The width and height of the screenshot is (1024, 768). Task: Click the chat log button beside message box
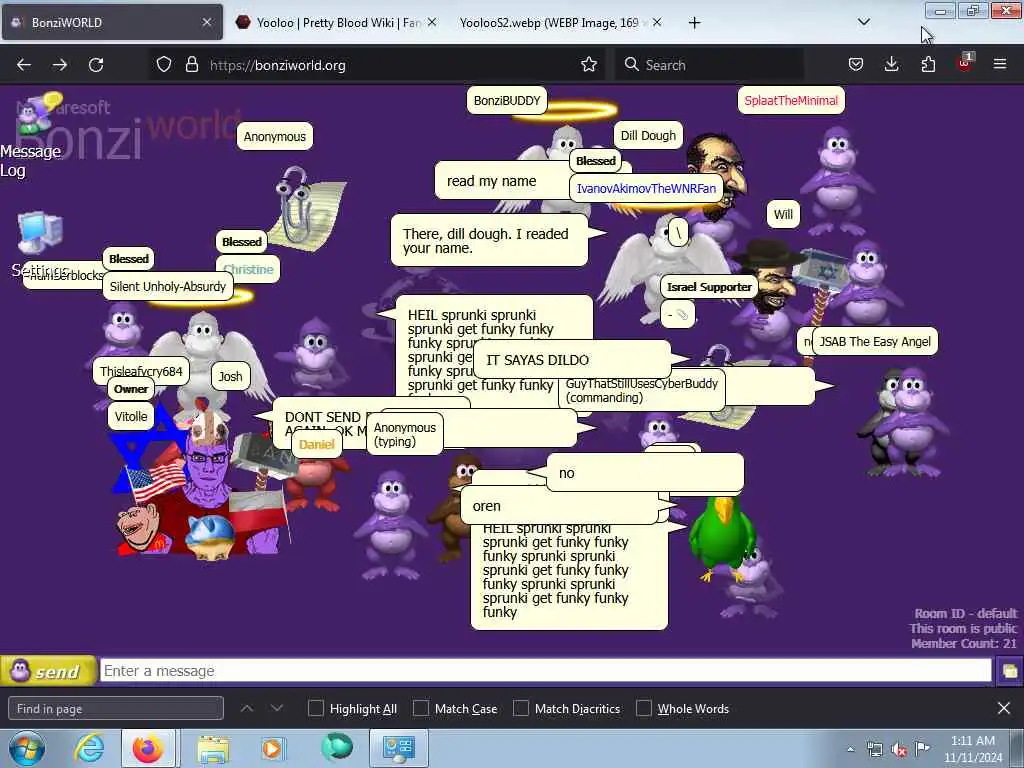point(1009,671)
